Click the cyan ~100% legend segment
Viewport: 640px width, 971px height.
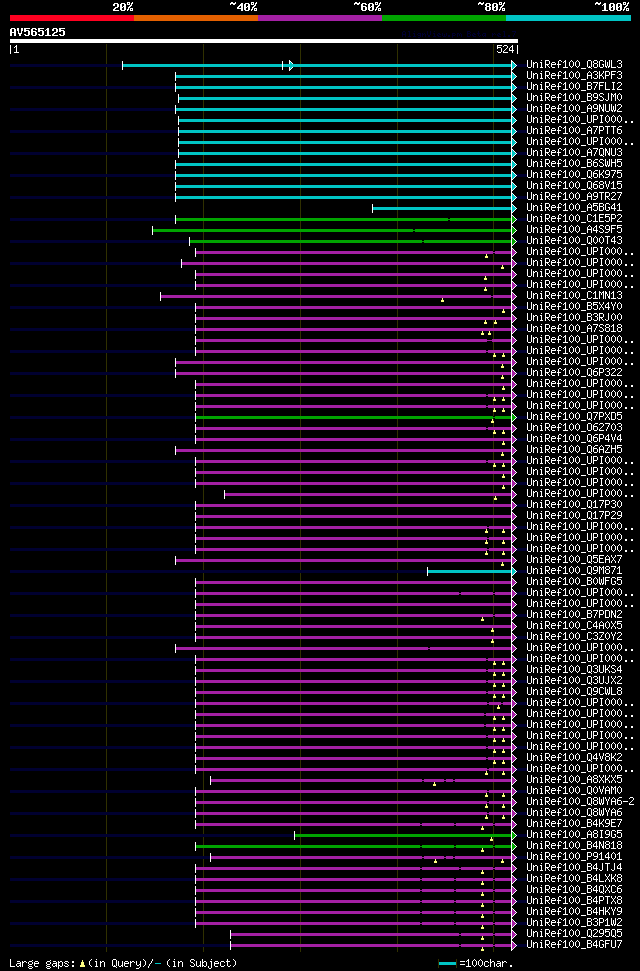(568, 18)
